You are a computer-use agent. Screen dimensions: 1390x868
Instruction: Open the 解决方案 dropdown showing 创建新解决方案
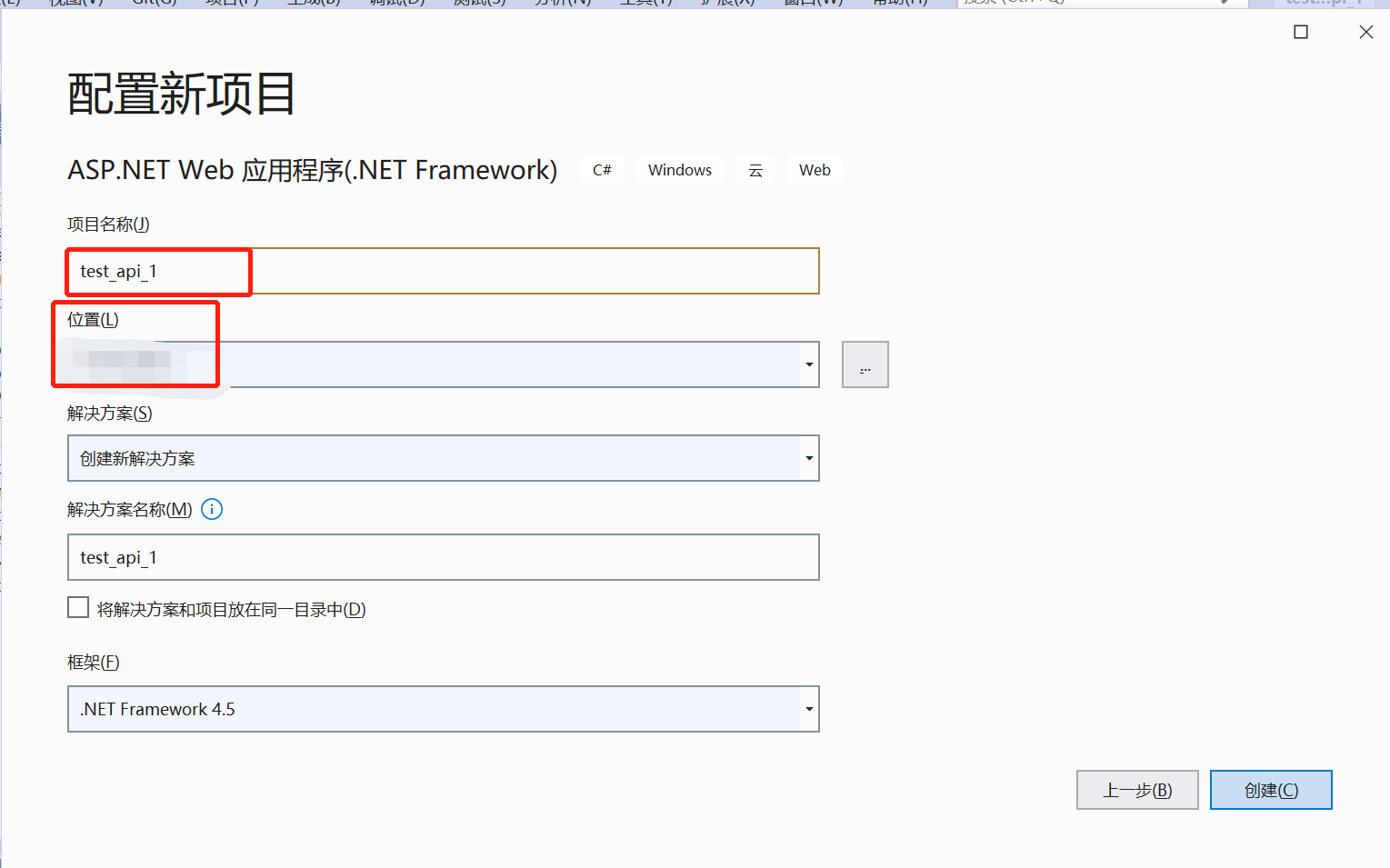pos(807,458)
